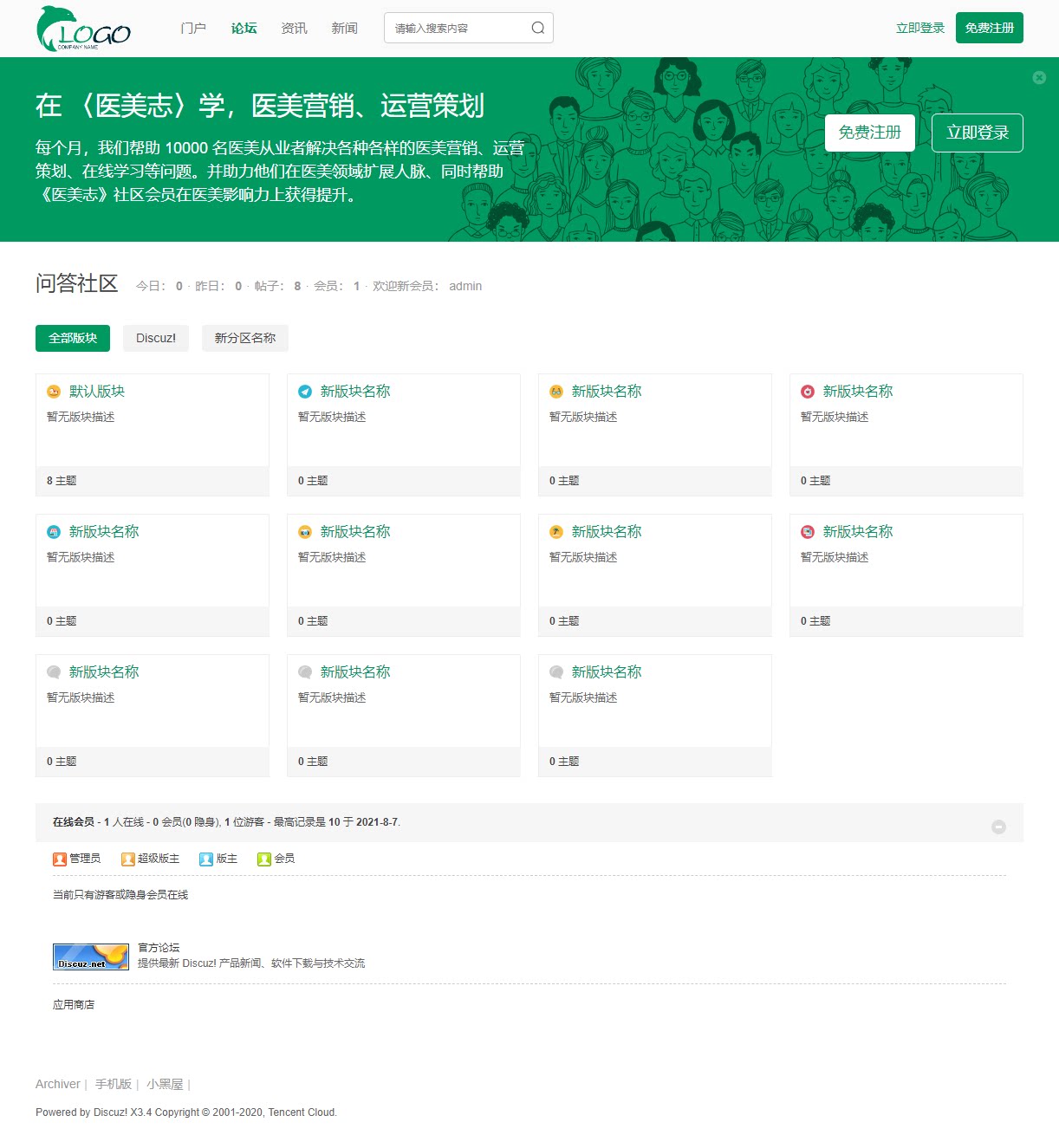Select the search magnifier icon

pos(537,27)
